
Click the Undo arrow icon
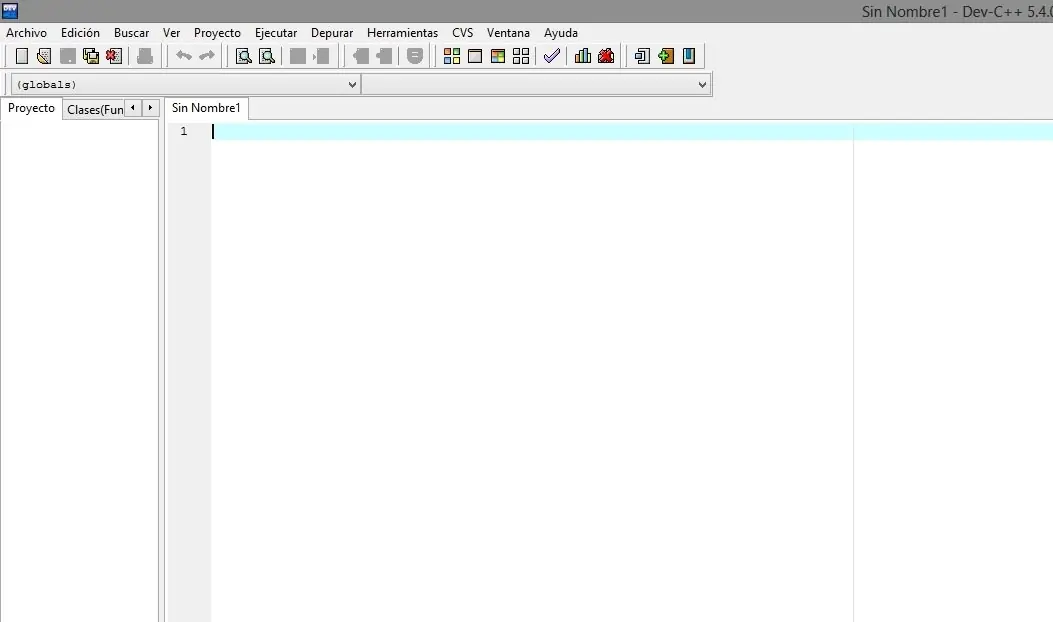pyautogui.click(x=184, y=56)
